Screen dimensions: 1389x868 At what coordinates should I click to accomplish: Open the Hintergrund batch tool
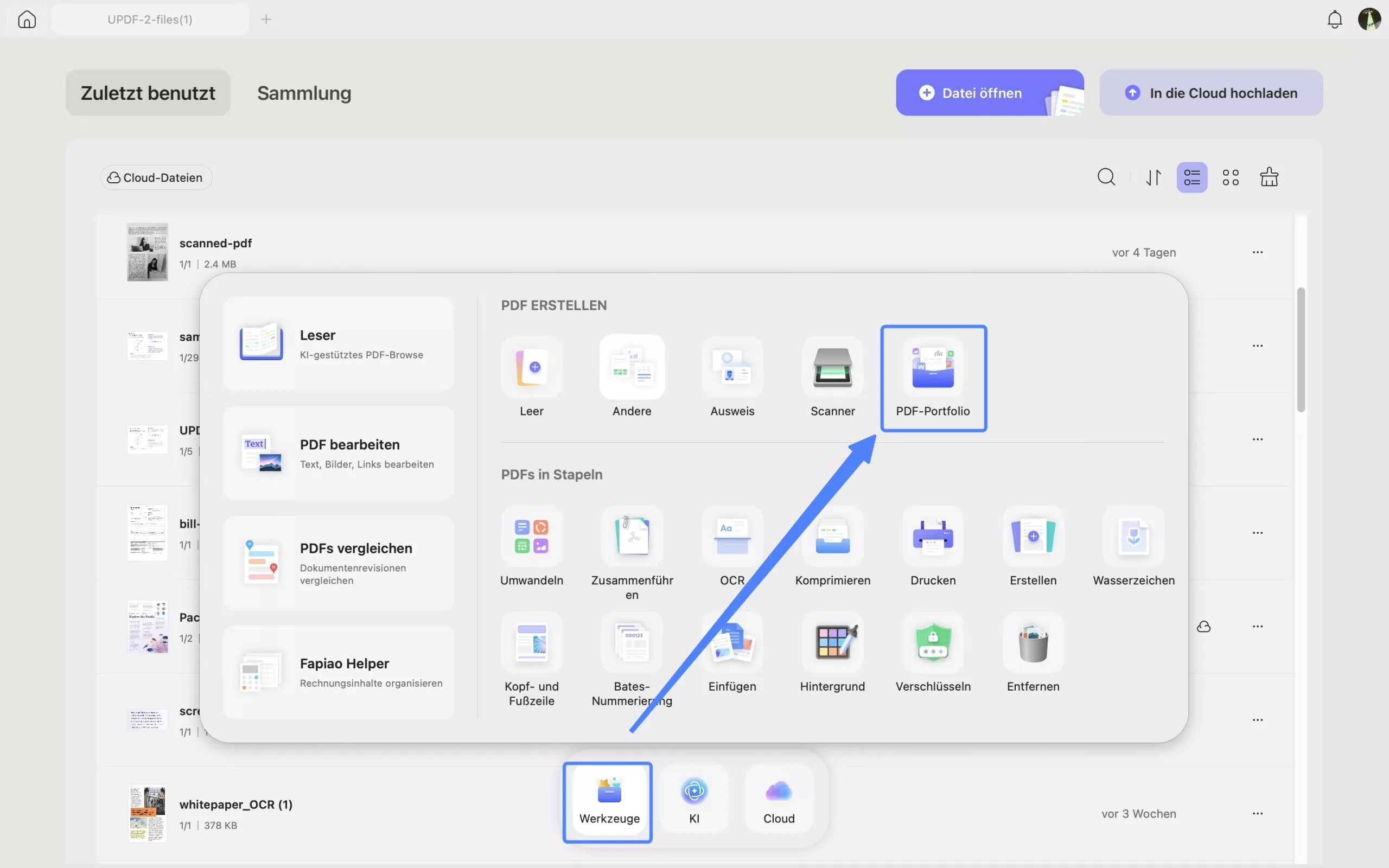(832, 643)
